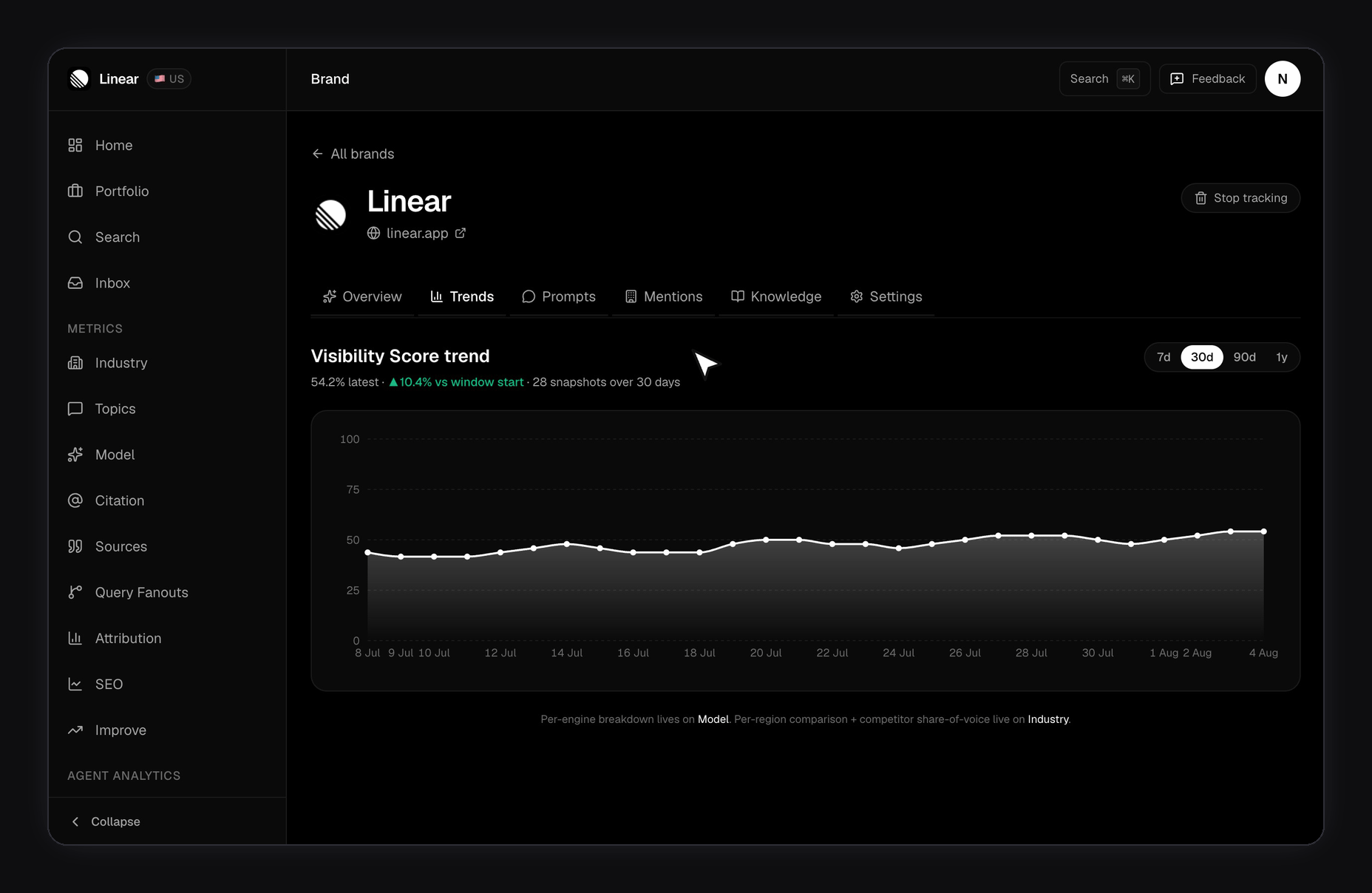Open linear.app website link
The height and width of the screenshot is (893, 1372).
click(417, 233)
